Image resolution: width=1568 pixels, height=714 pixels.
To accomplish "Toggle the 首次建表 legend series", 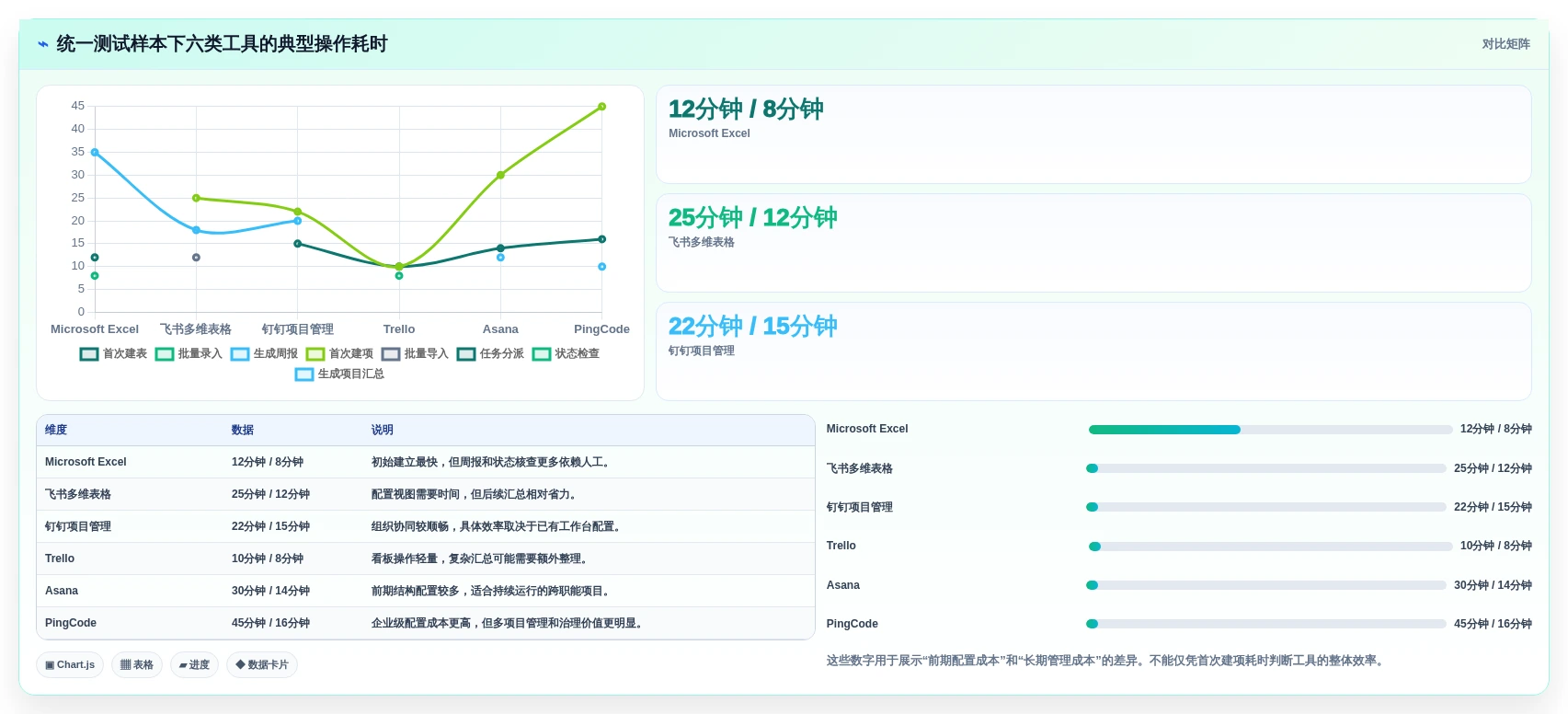I will tap(113, 353).
